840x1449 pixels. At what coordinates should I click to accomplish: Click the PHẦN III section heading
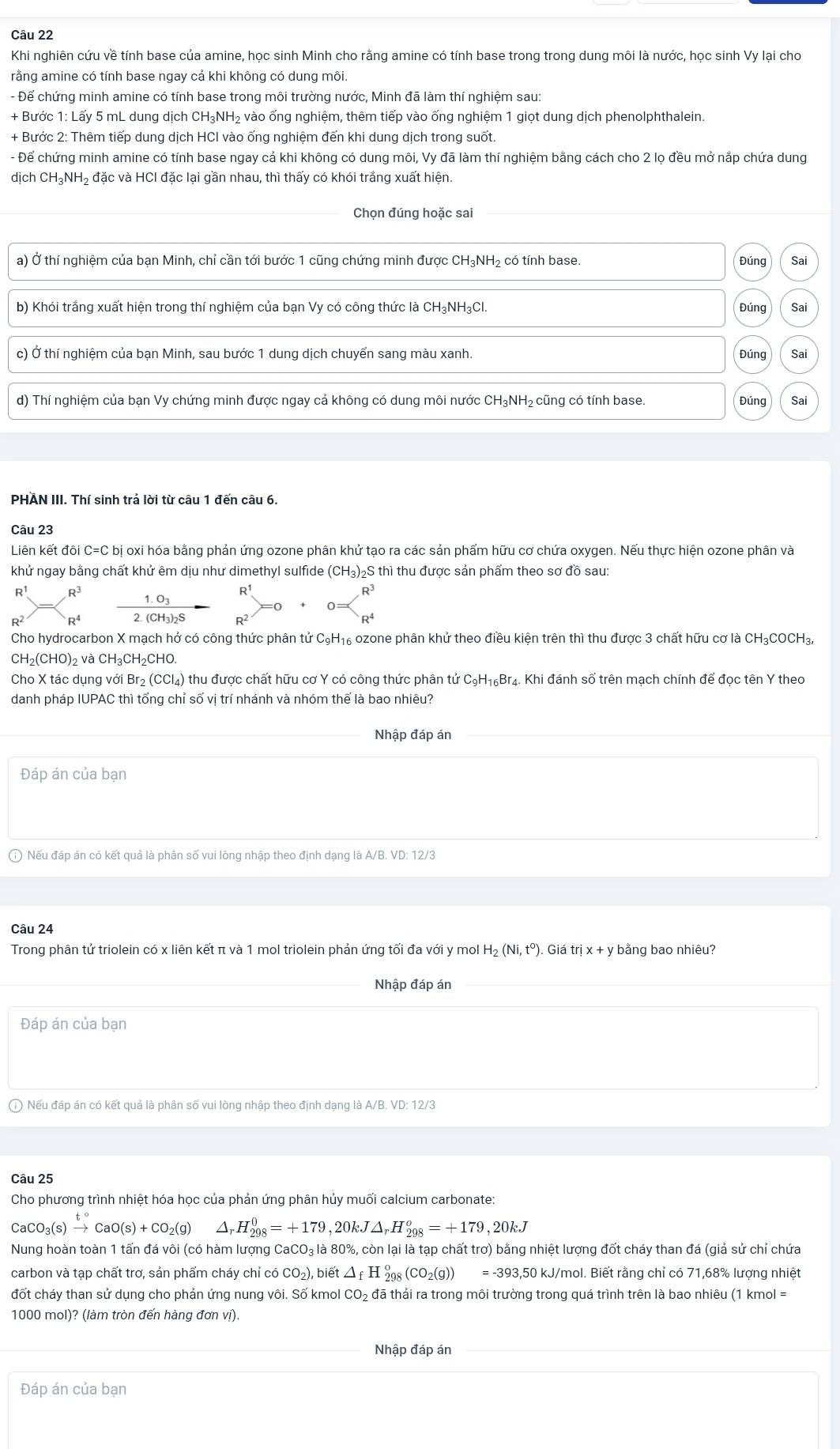[x=145, y=500]
